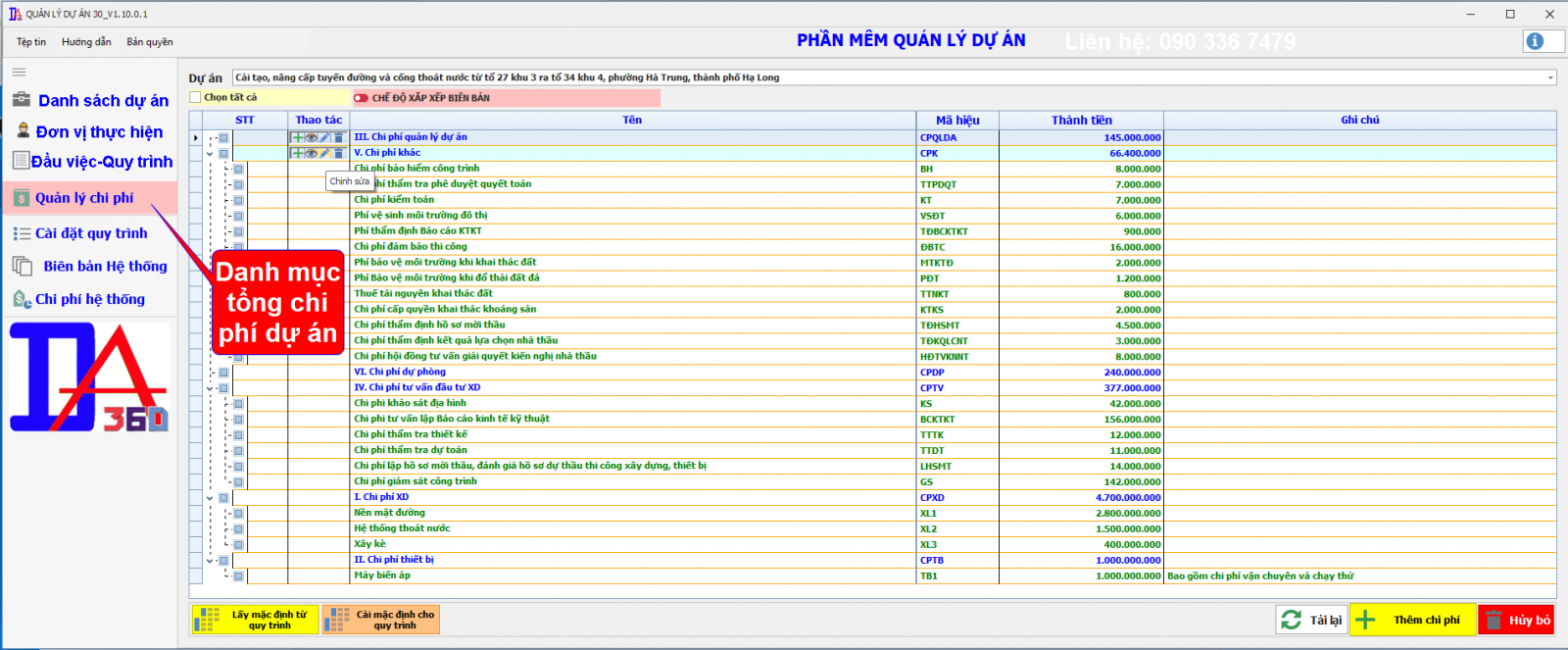Click the Tải lại reload button
1568x650 pixels.
click(x=1312, y=620)
